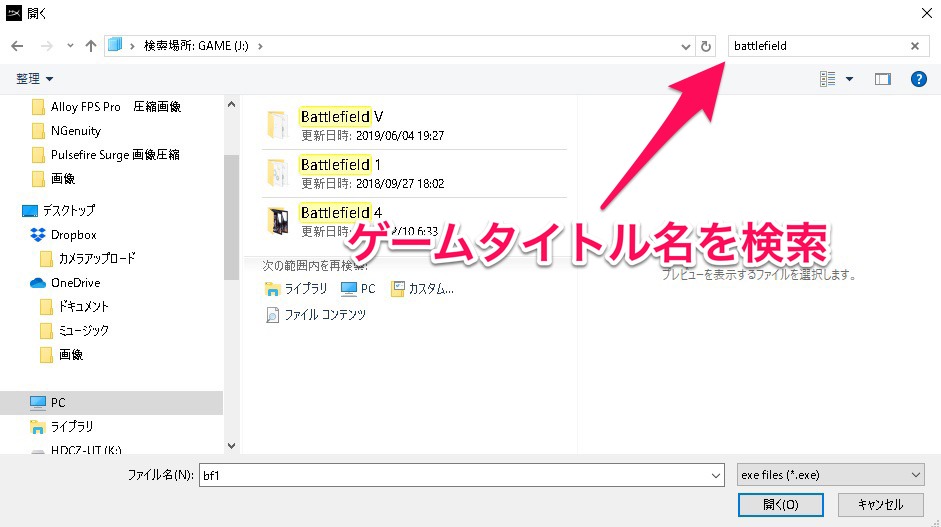Click the sidebar scroll up arrow

232,104
